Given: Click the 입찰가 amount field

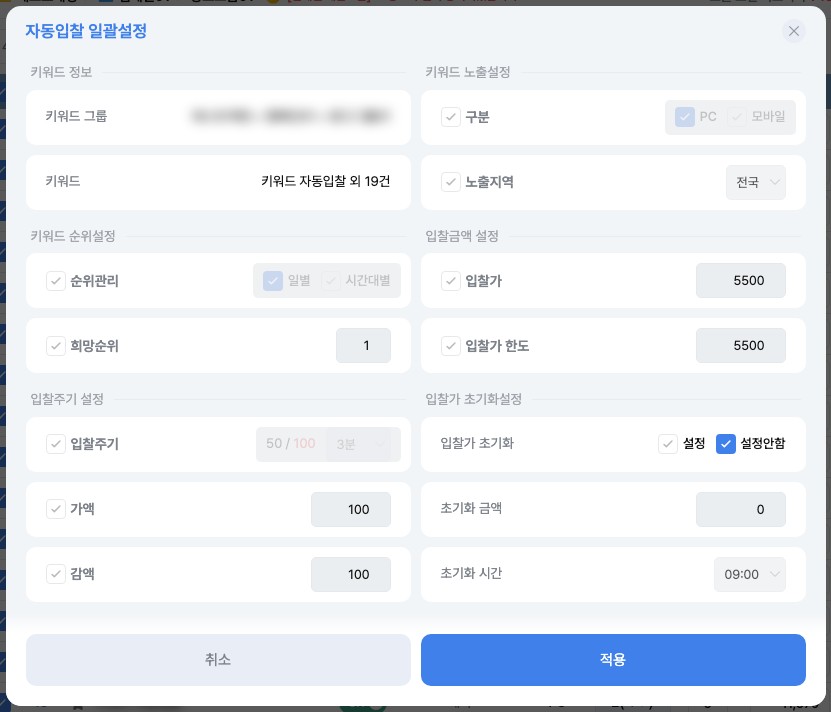Looking at the screenshot, I should 740,281.
